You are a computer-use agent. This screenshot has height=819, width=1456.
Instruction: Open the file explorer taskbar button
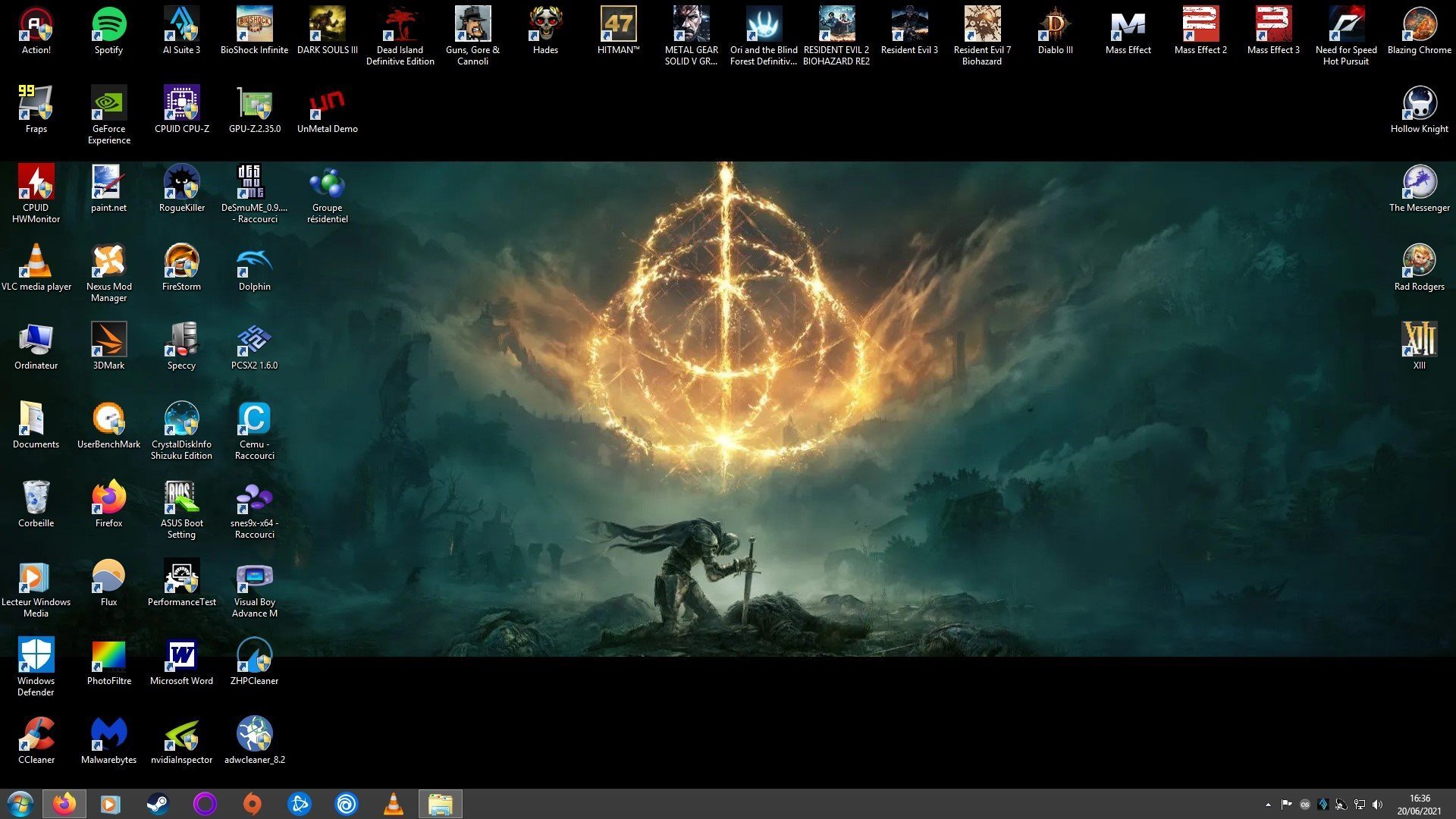pyautogui.click(x=440, y=804)
